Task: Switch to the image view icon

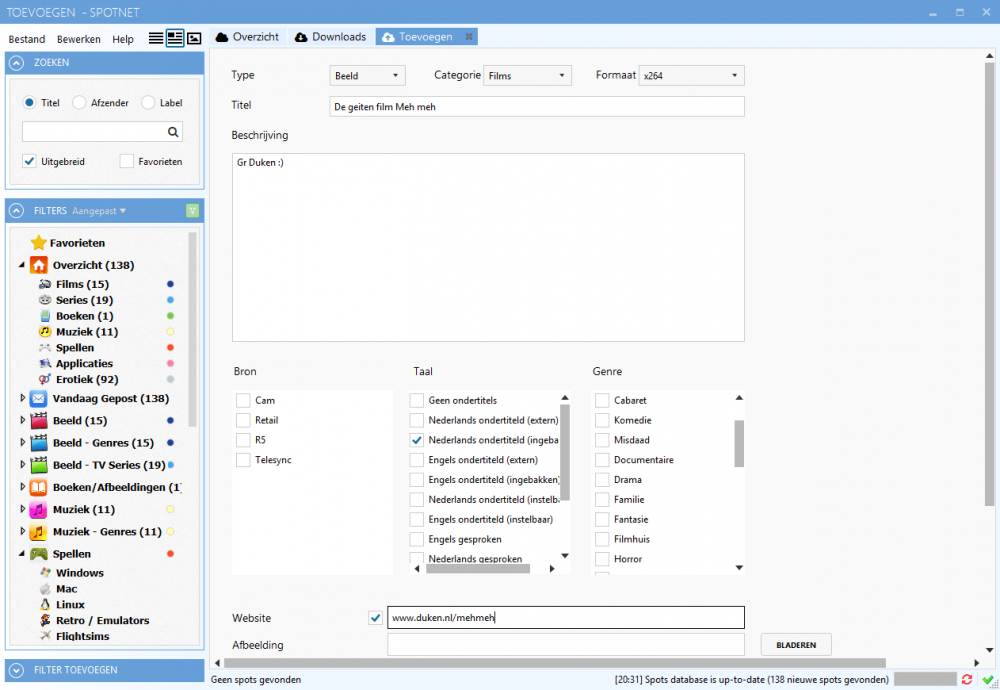Action: coord(194,38)
